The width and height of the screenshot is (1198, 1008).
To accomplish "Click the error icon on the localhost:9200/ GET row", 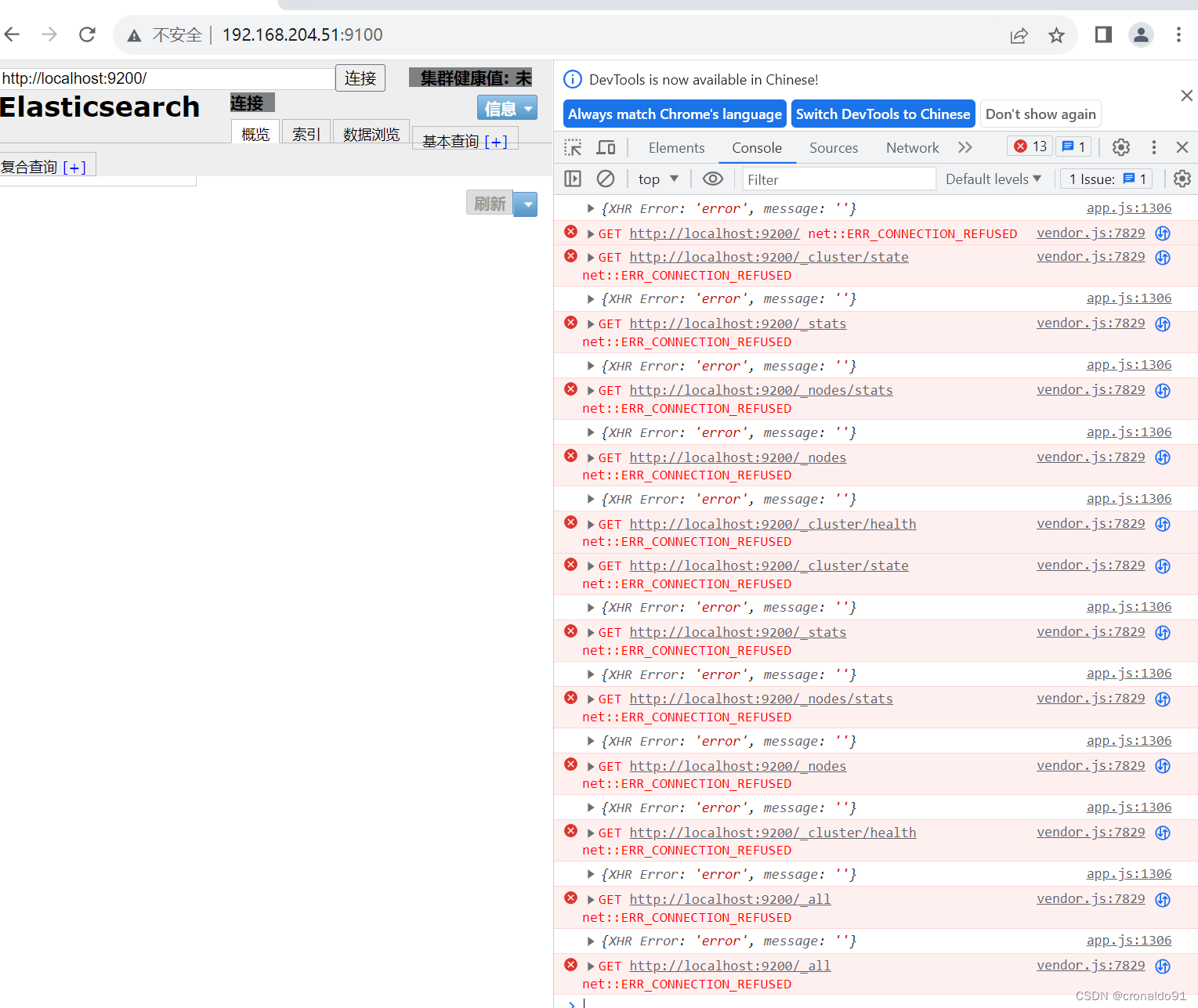I will pyautogui.click(x=570, y=232).
